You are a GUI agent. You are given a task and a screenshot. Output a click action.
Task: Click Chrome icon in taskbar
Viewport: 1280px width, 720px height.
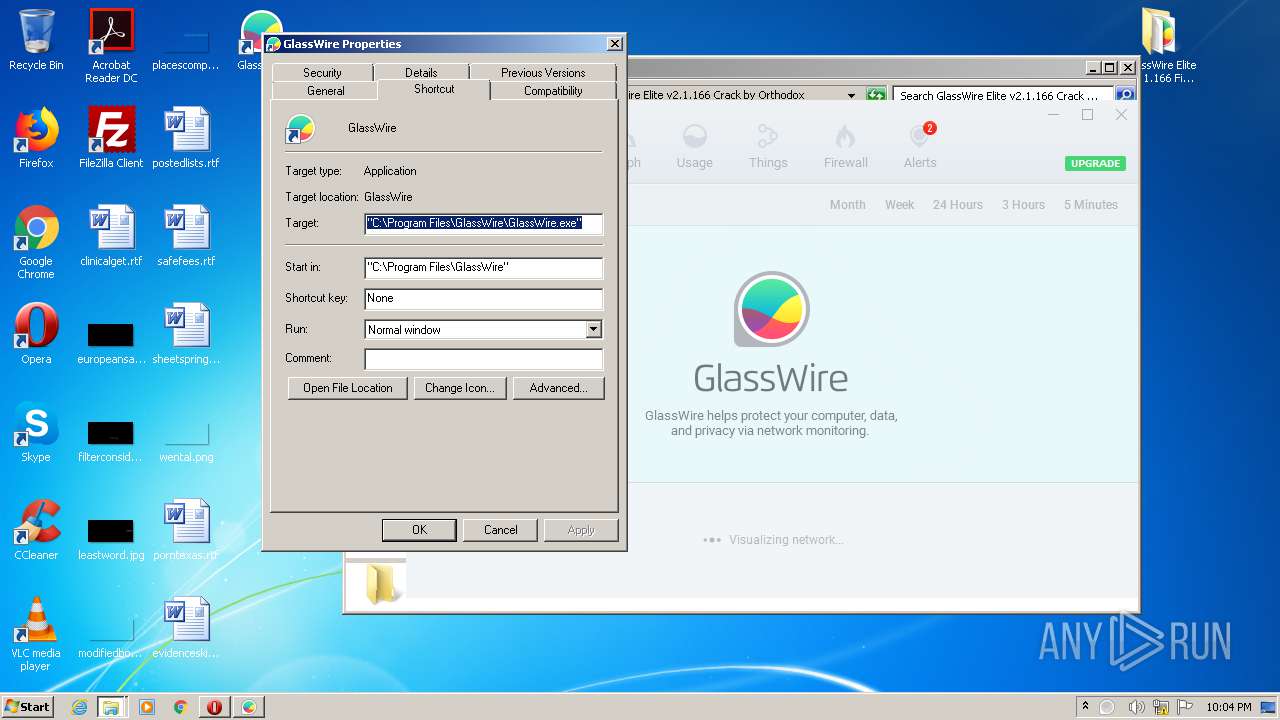pyautogui.click(x=181, y=707)
